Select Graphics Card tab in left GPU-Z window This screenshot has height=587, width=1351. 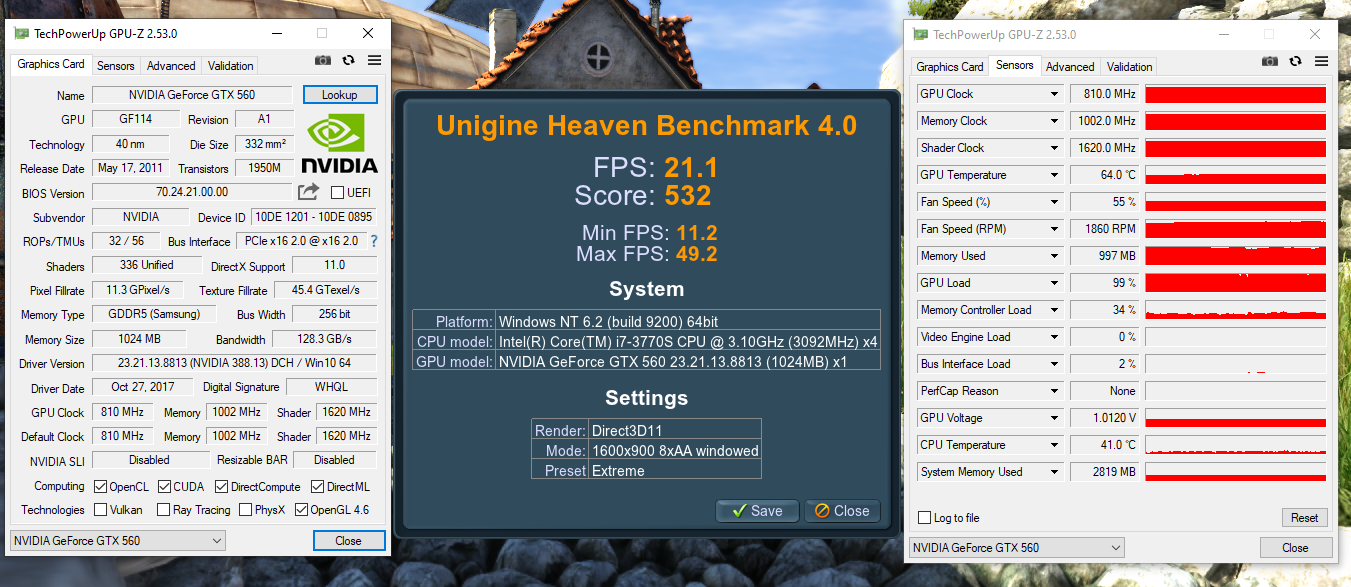pyautogui.click(x=51, y=64)
